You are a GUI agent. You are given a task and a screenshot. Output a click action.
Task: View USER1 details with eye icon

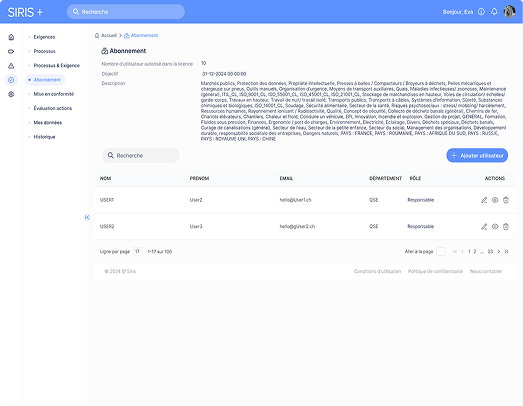tap(495, 200)
